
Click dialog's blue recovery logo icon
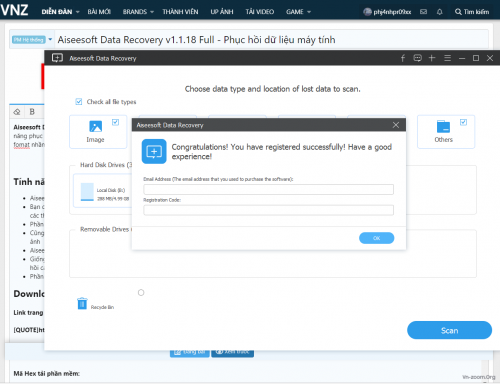(x=154, y=151)
